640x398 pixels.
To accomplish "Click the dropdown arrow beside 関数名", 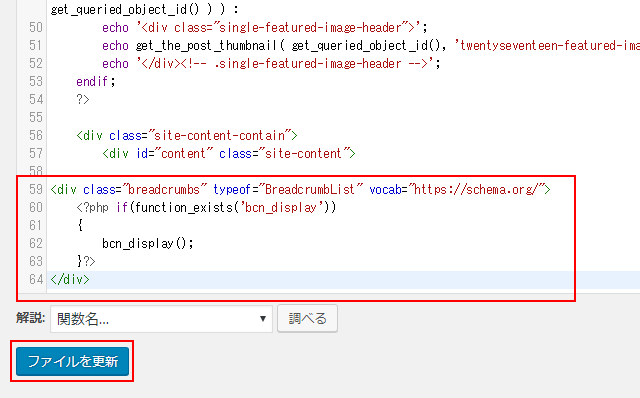I will (x=263, y=319).
